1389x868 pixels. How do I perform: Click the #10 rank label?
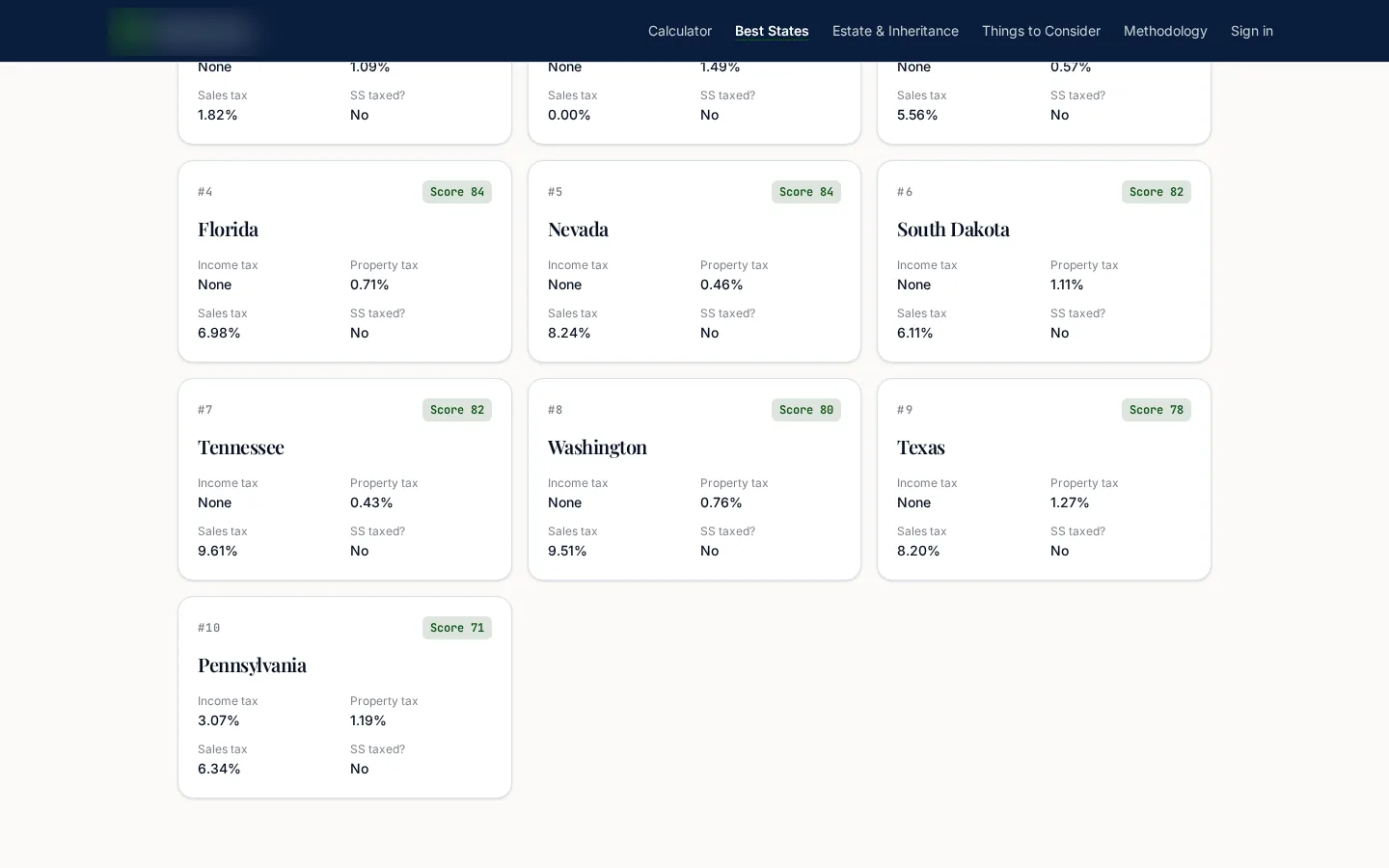click(209, 628)
